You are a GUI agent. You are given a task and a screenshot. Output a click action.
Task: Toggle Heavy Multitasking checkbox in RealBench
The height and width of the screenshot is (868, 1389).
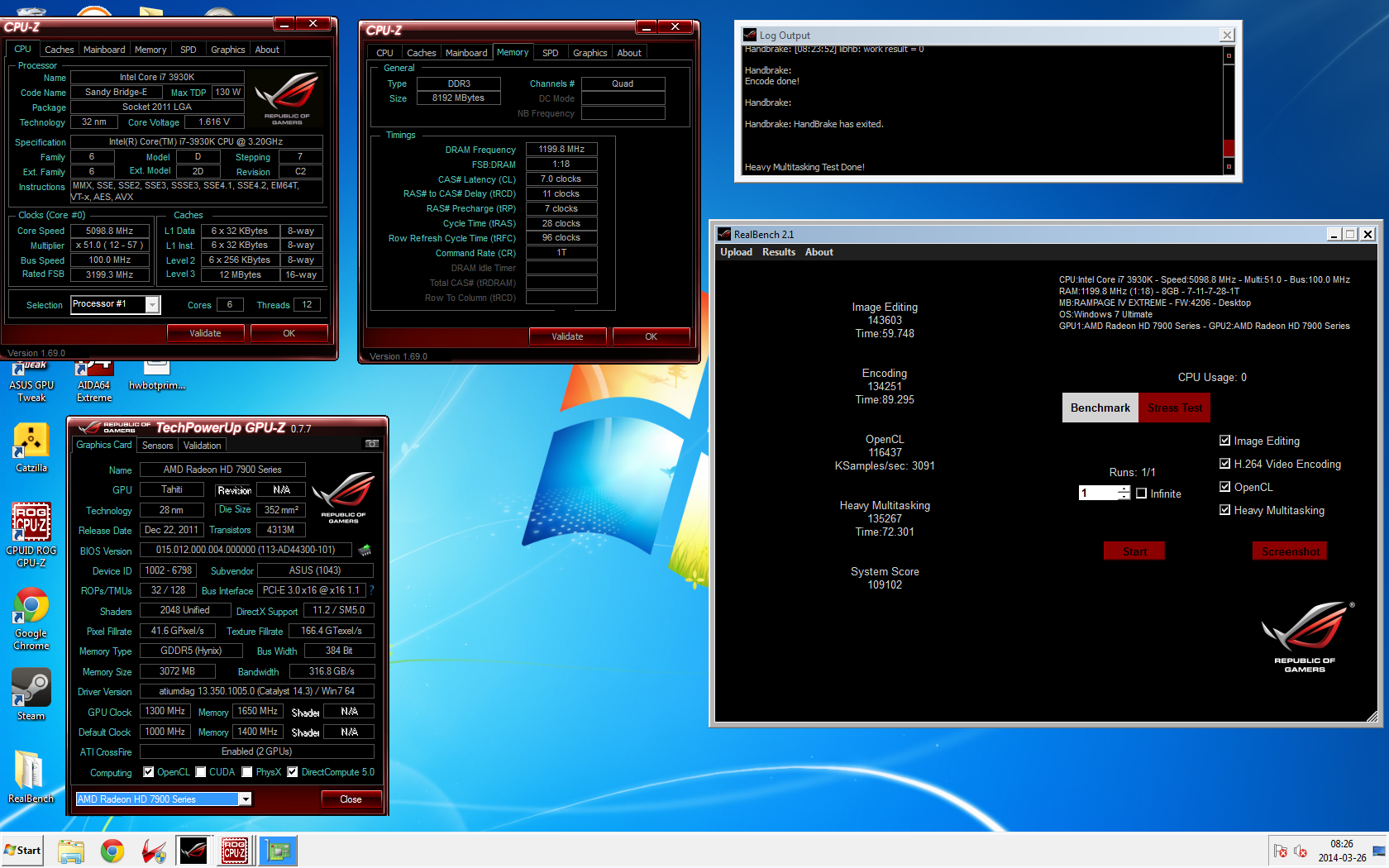click(x=1225, y=510)
